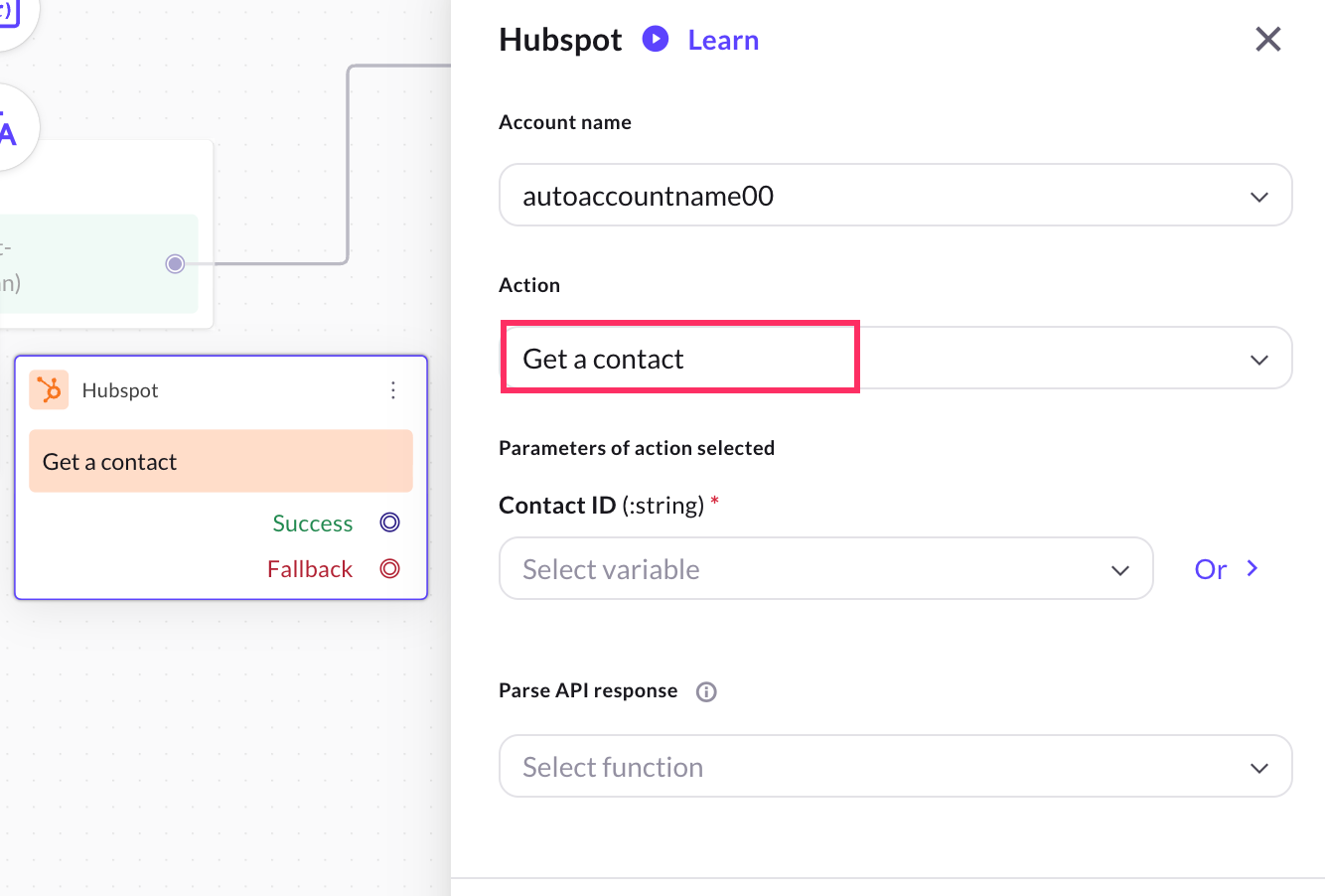Click the Learn play video icon

(656, 40)
